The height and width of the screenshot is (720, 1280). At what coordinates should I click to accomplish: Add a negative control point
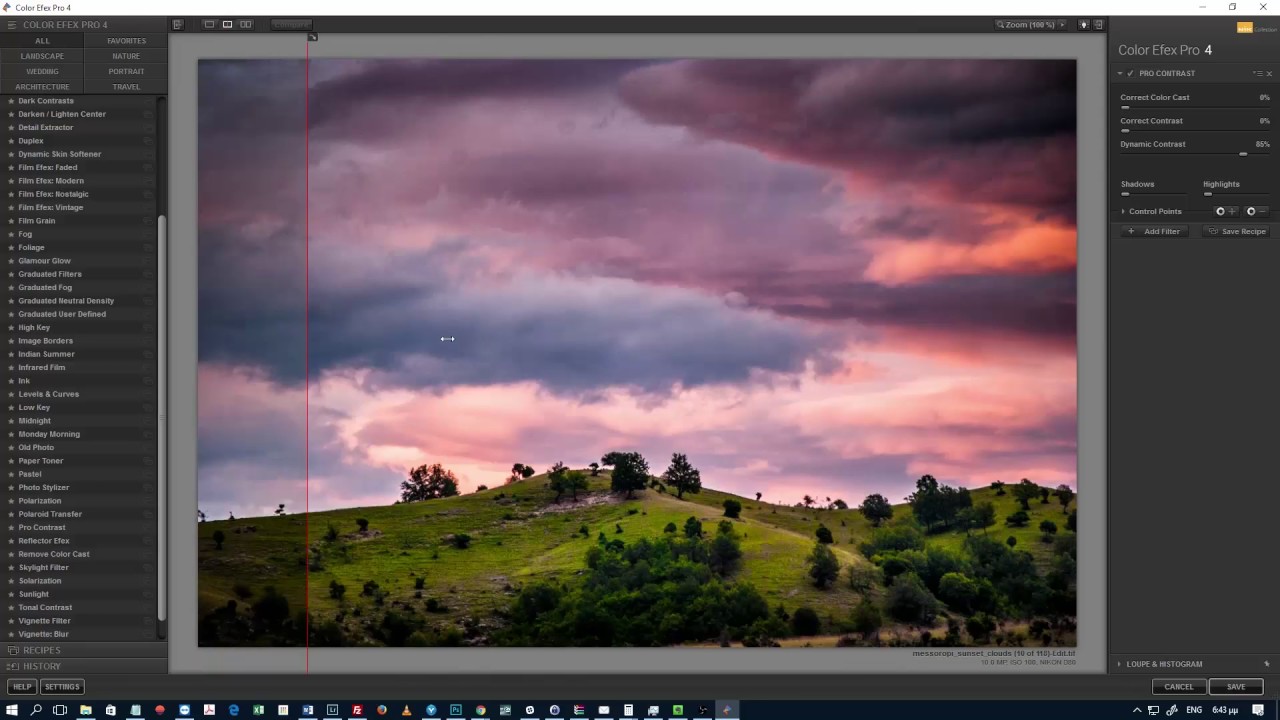click(x=1256, y=211)
